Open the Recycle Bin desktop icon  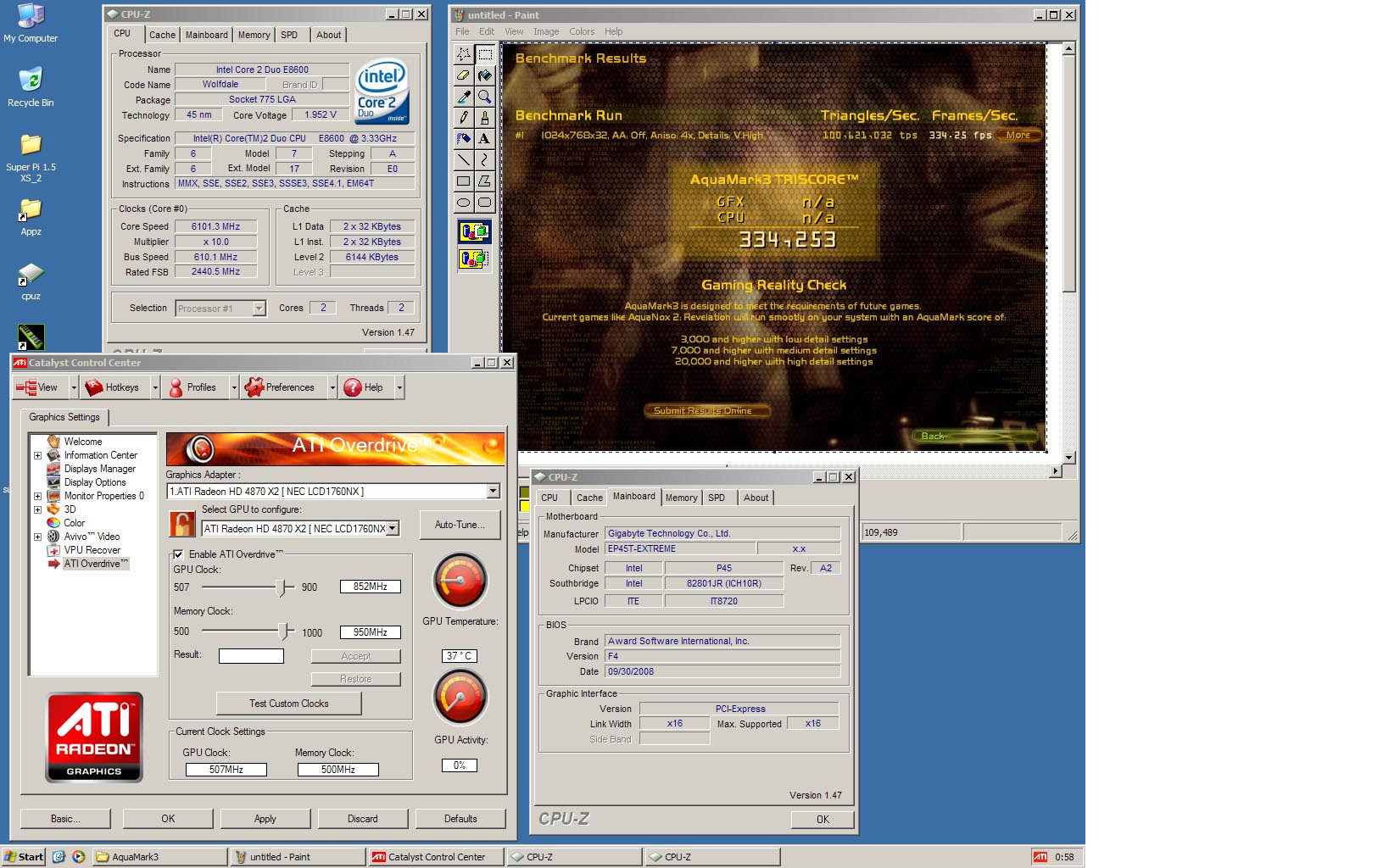pyautogui.click(x=31, y=87)
